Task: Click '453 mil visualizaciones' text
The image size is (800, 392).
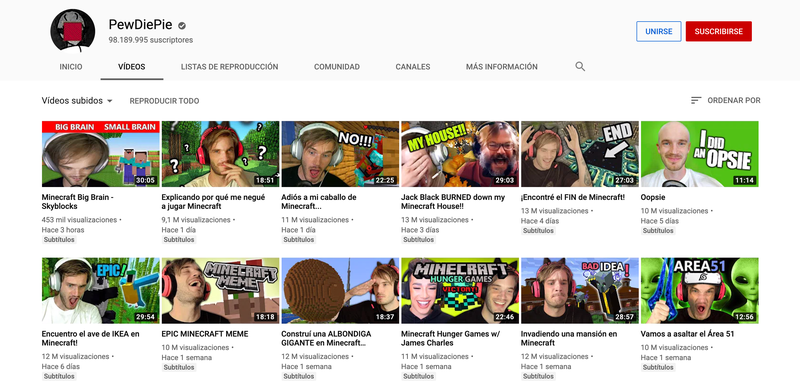Action: 79,220
